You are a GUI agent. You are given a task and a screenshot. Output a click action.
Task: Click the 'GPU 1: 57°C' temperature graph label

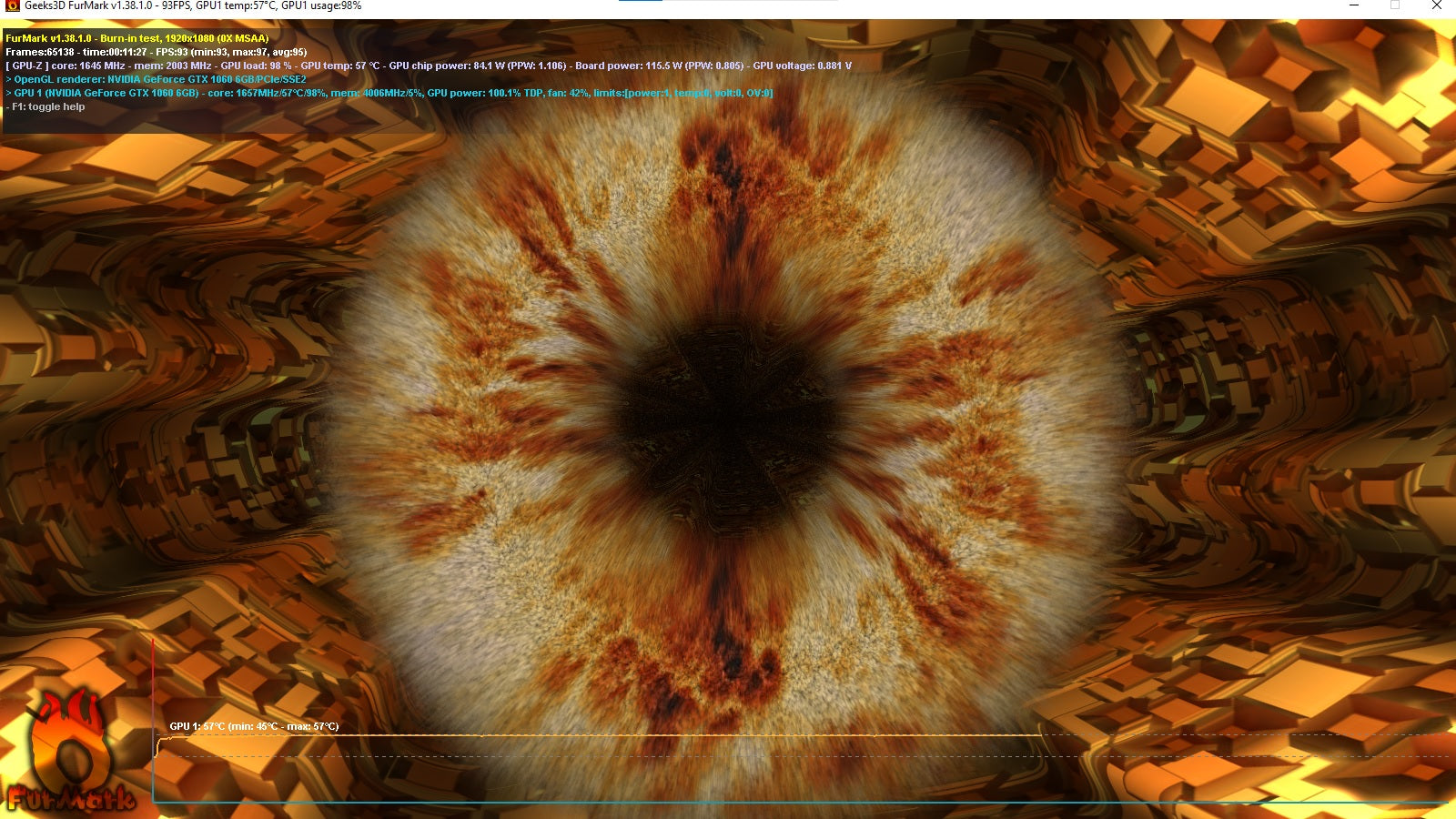(254, 726)
